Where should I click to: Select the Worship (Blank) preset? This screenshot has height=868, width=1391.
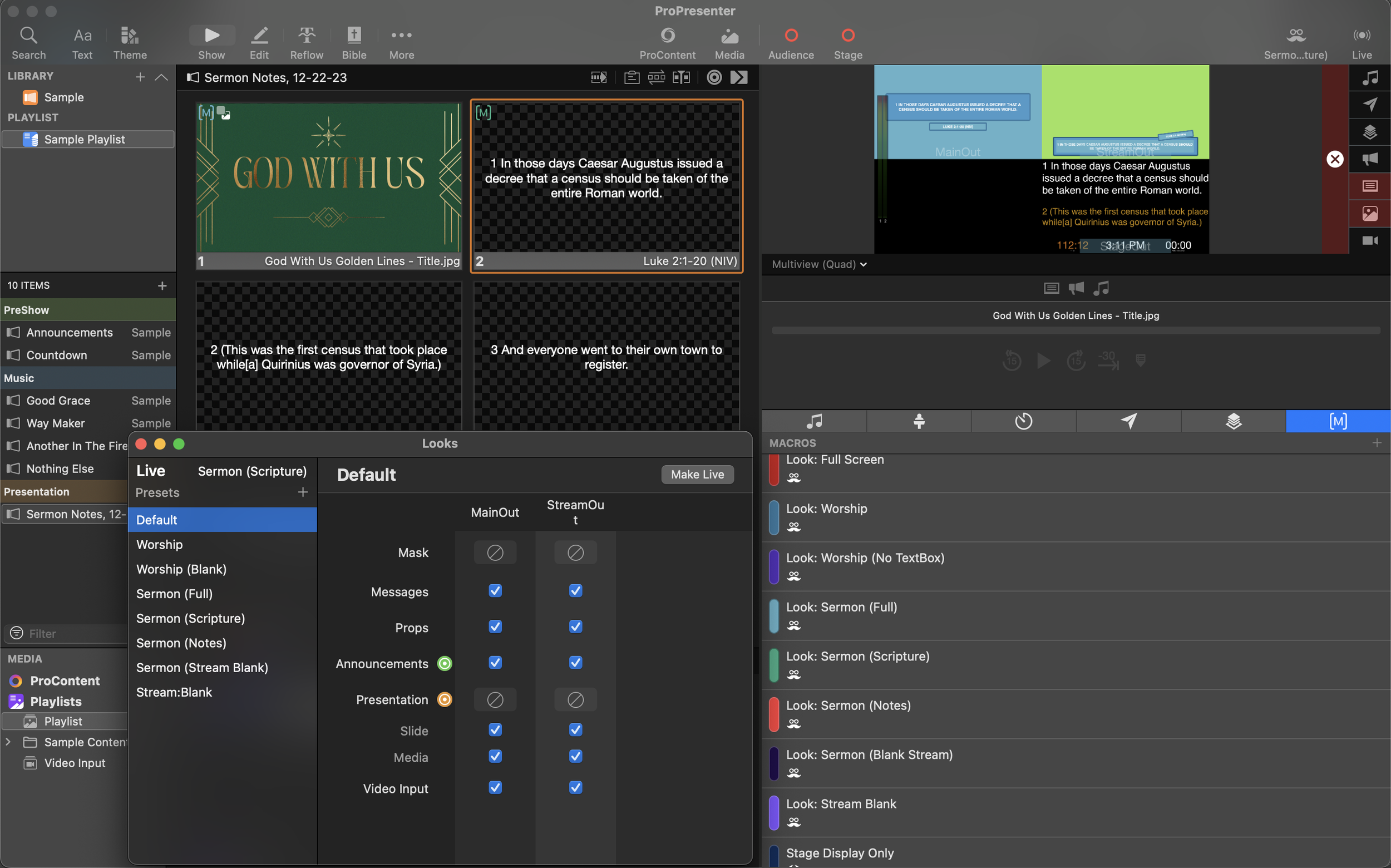(x=181, y=569)
